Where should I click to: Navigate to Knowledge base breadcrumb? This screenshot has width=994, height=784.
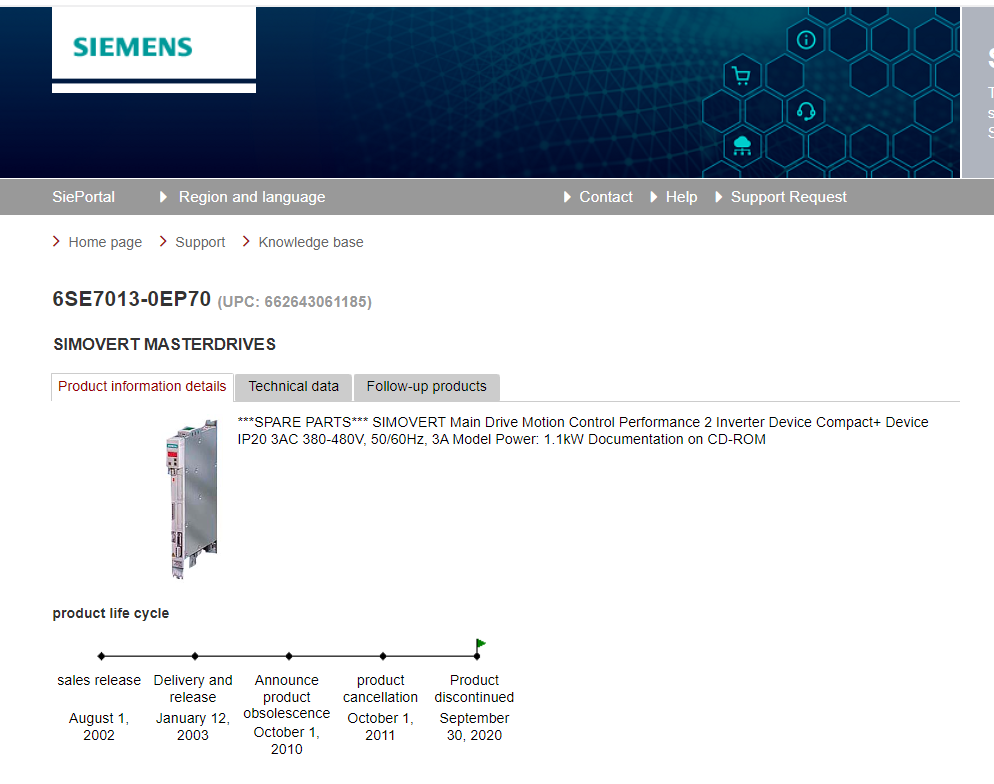pos(311,242)
